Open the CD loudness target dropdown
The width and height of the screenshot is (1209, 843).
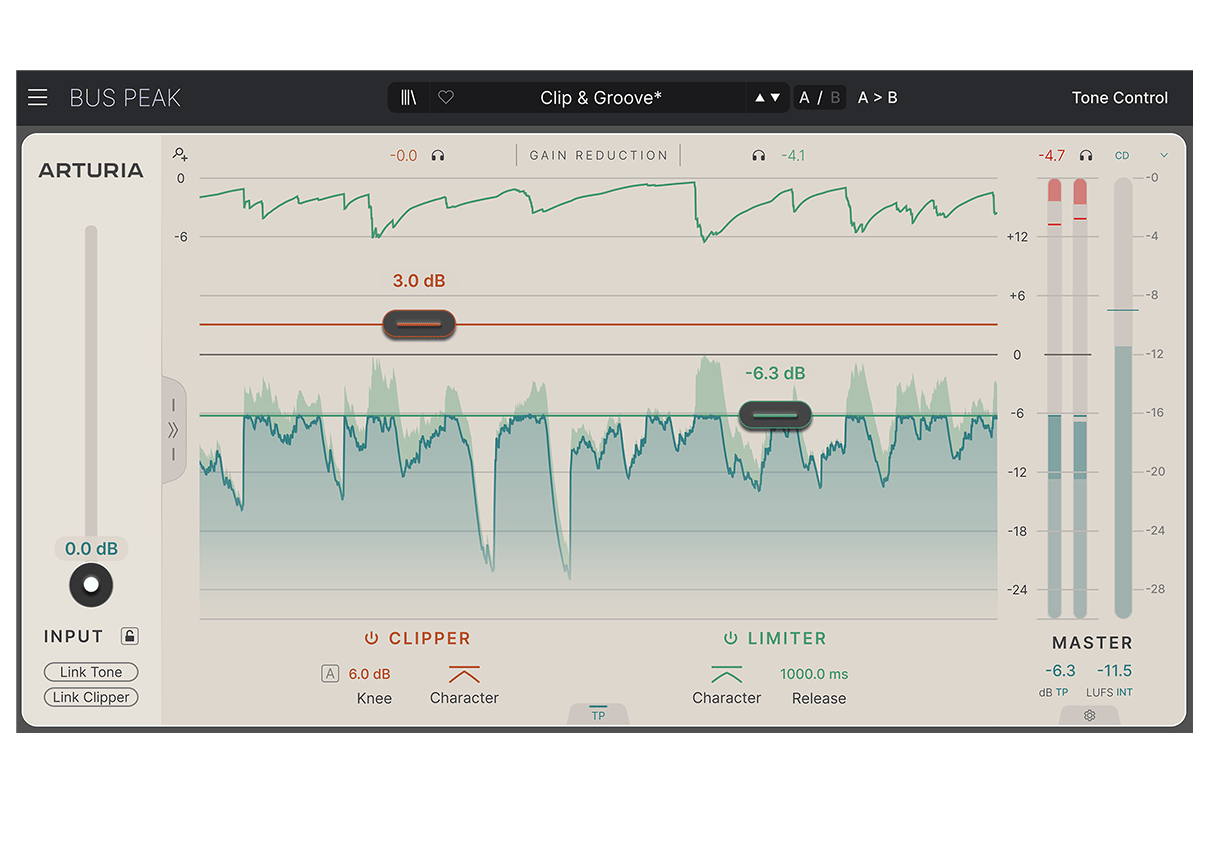[1141, 156]
